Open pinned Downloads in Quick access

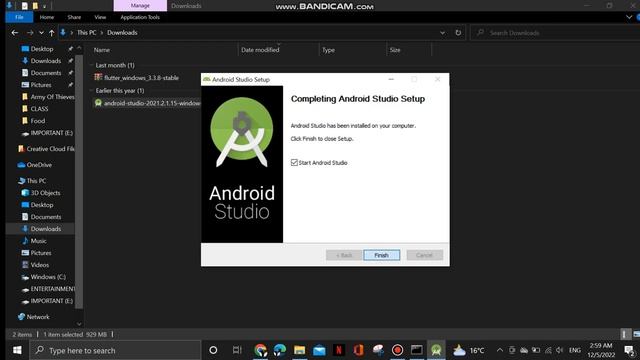[45, 61]
